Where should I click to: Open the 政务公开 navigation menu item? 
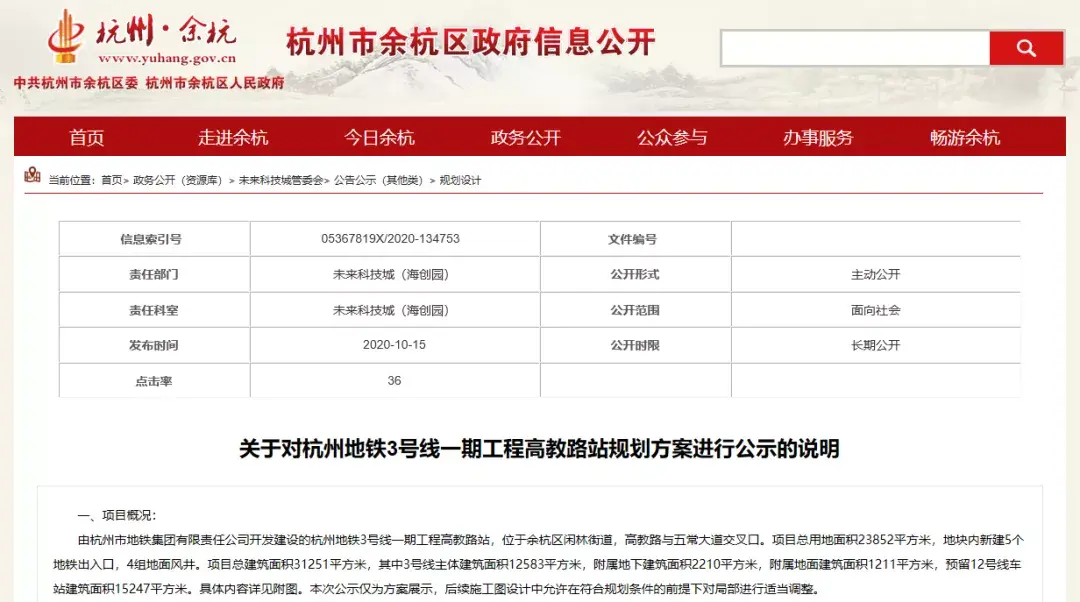pyautogui.click(x=526, y=138)
